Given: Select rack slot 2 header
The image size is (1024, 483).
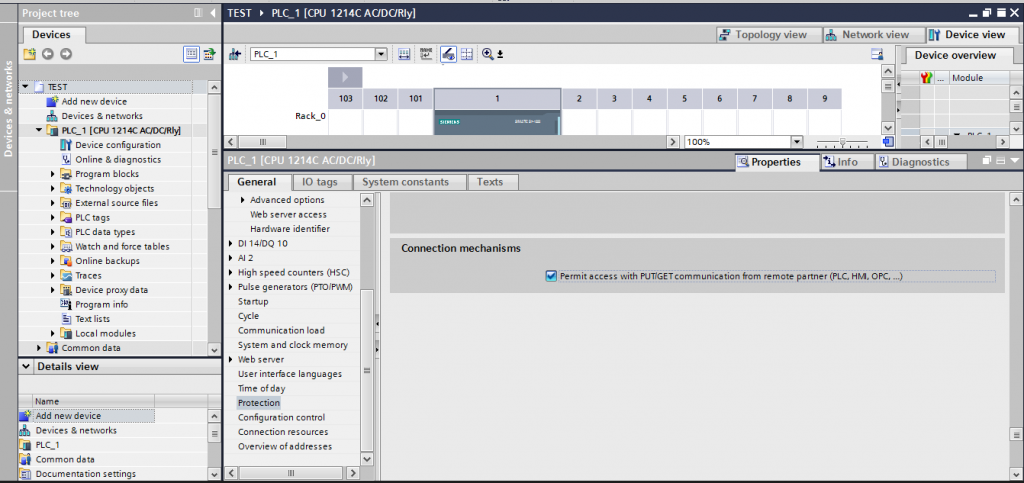Looking at the screenshot, I should click(x=579, y=99).
